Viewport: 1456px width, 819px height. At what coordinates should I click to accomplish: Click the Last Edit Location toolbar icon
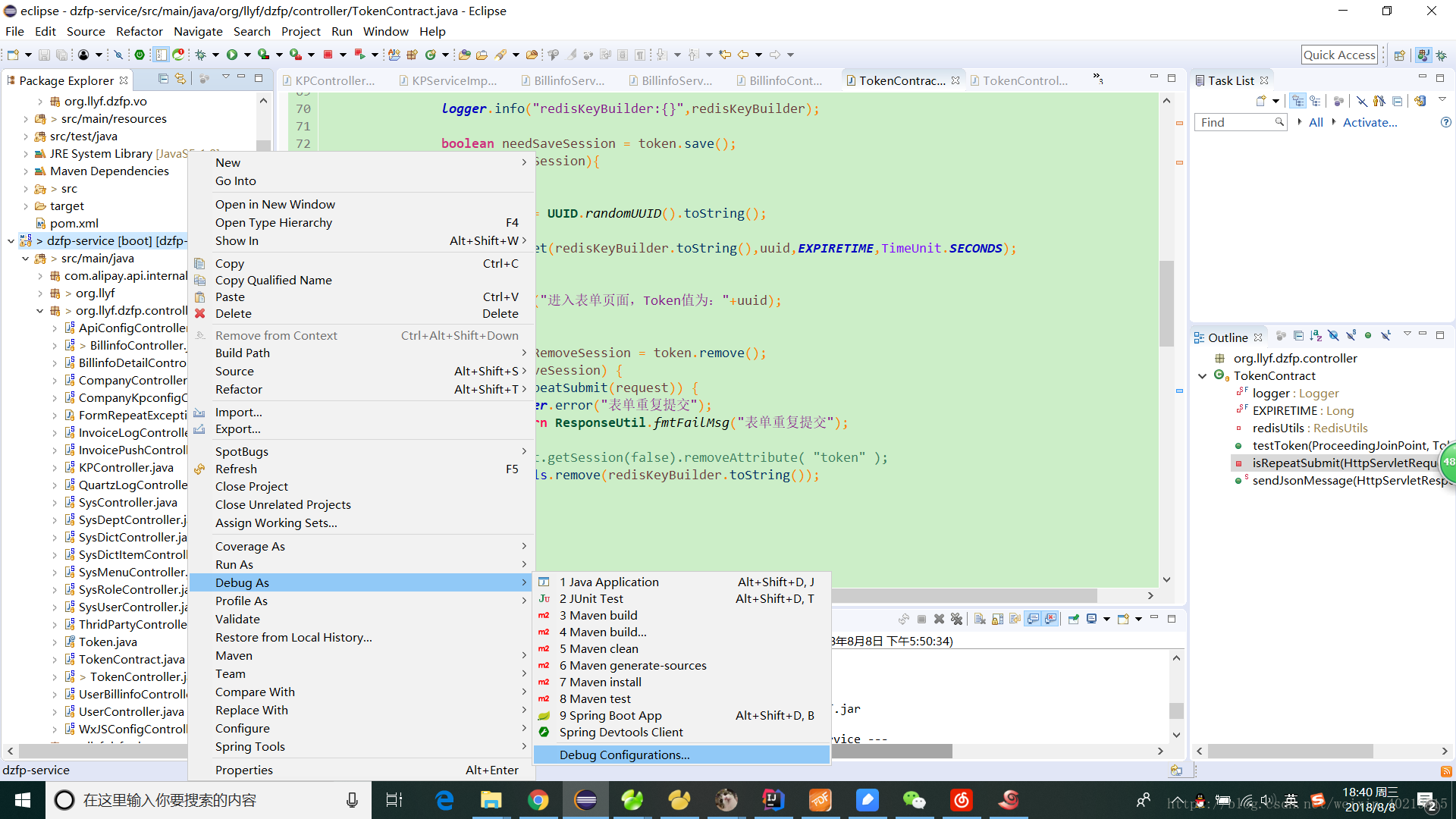(x=726, y=55)
